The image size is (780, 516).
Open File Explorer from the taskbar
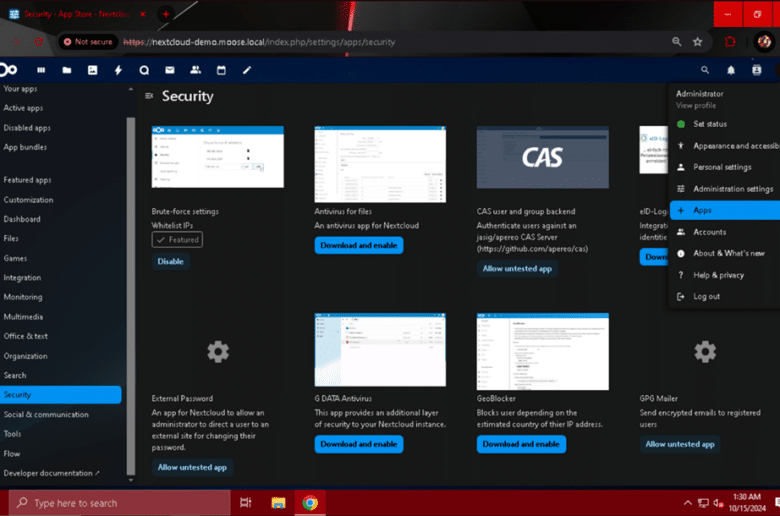278,503
